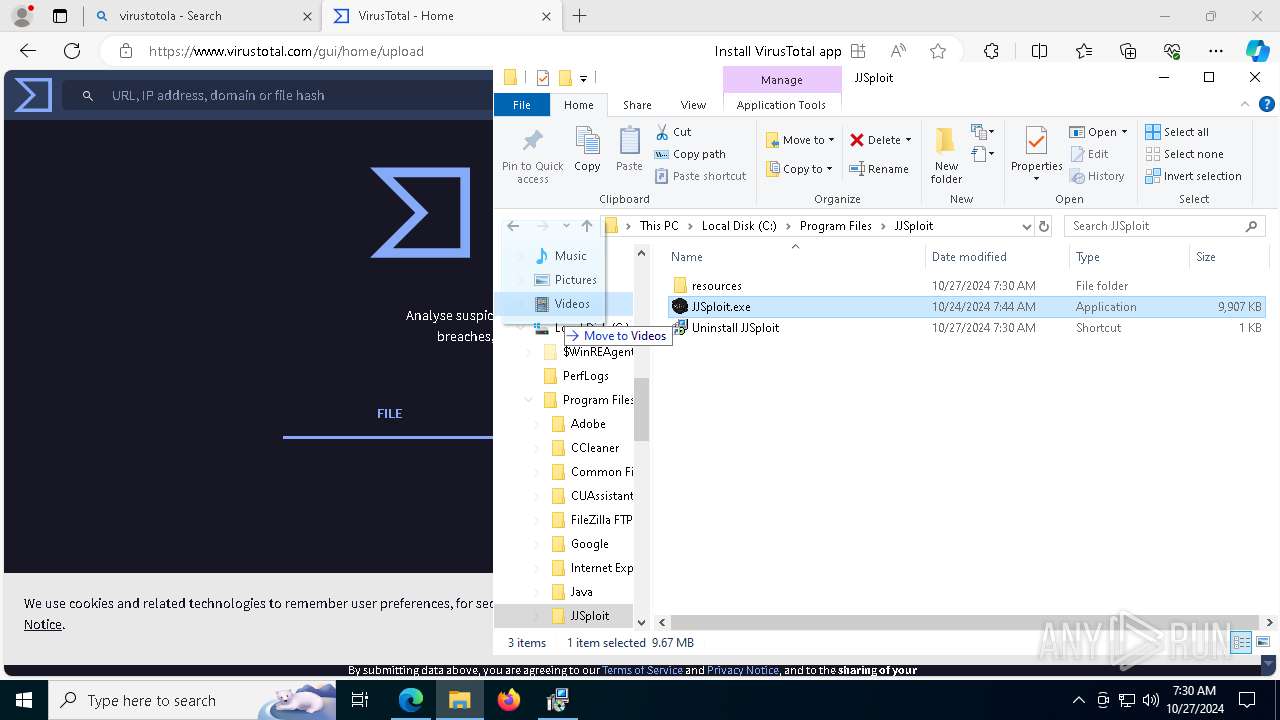Click the ribbon help question icon
The width and height of the screenshot is (1280, 720).
[x=1266, y=104]
